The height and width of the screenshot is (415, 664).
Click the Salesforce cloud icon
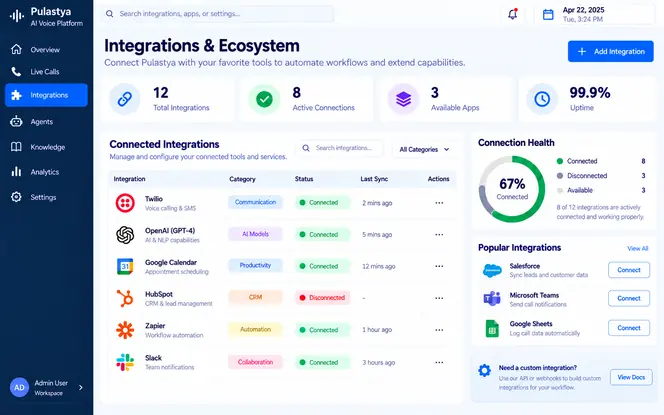point(492,270)
